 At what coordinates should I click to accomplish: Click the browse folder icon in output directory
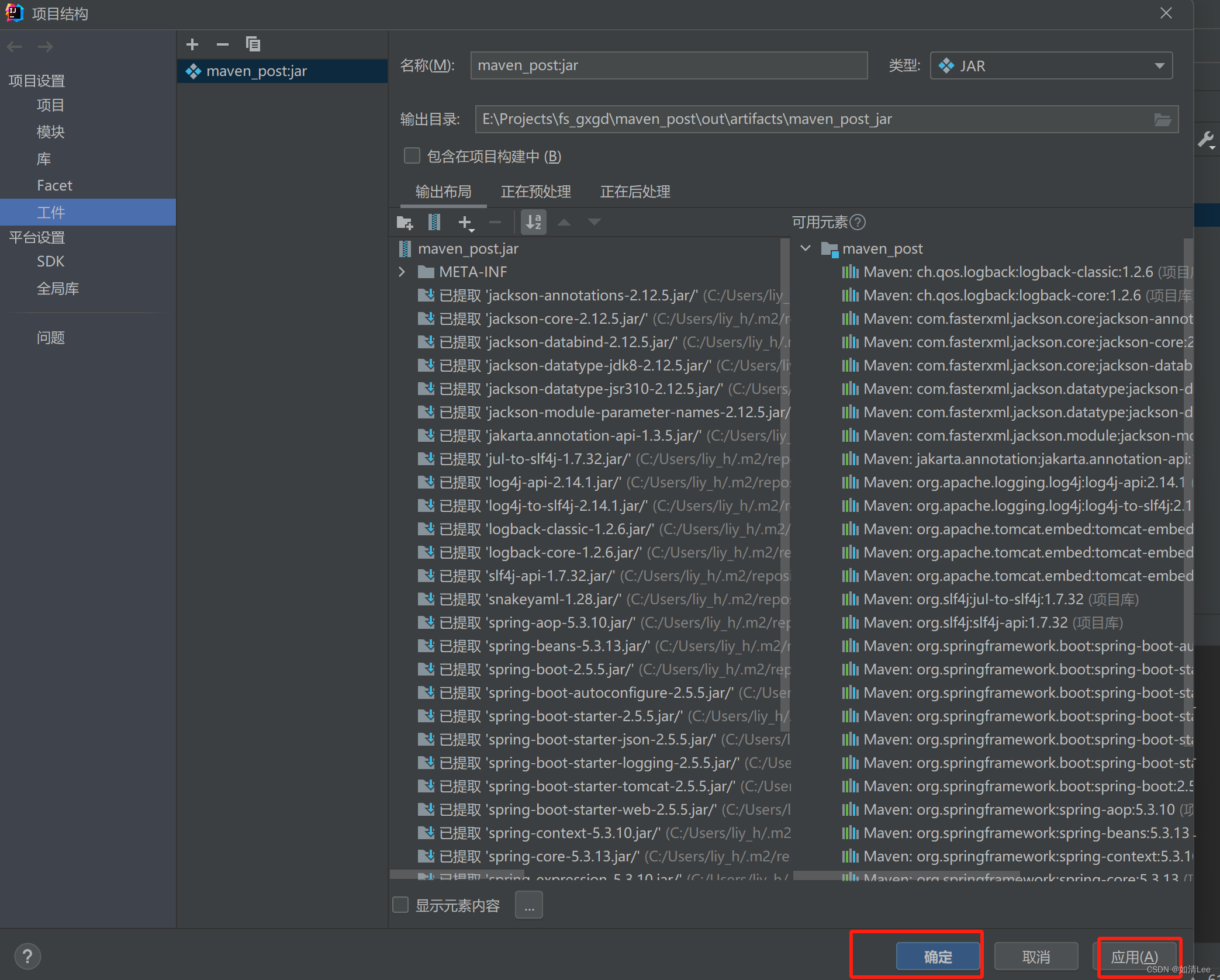click(1162, 120)
